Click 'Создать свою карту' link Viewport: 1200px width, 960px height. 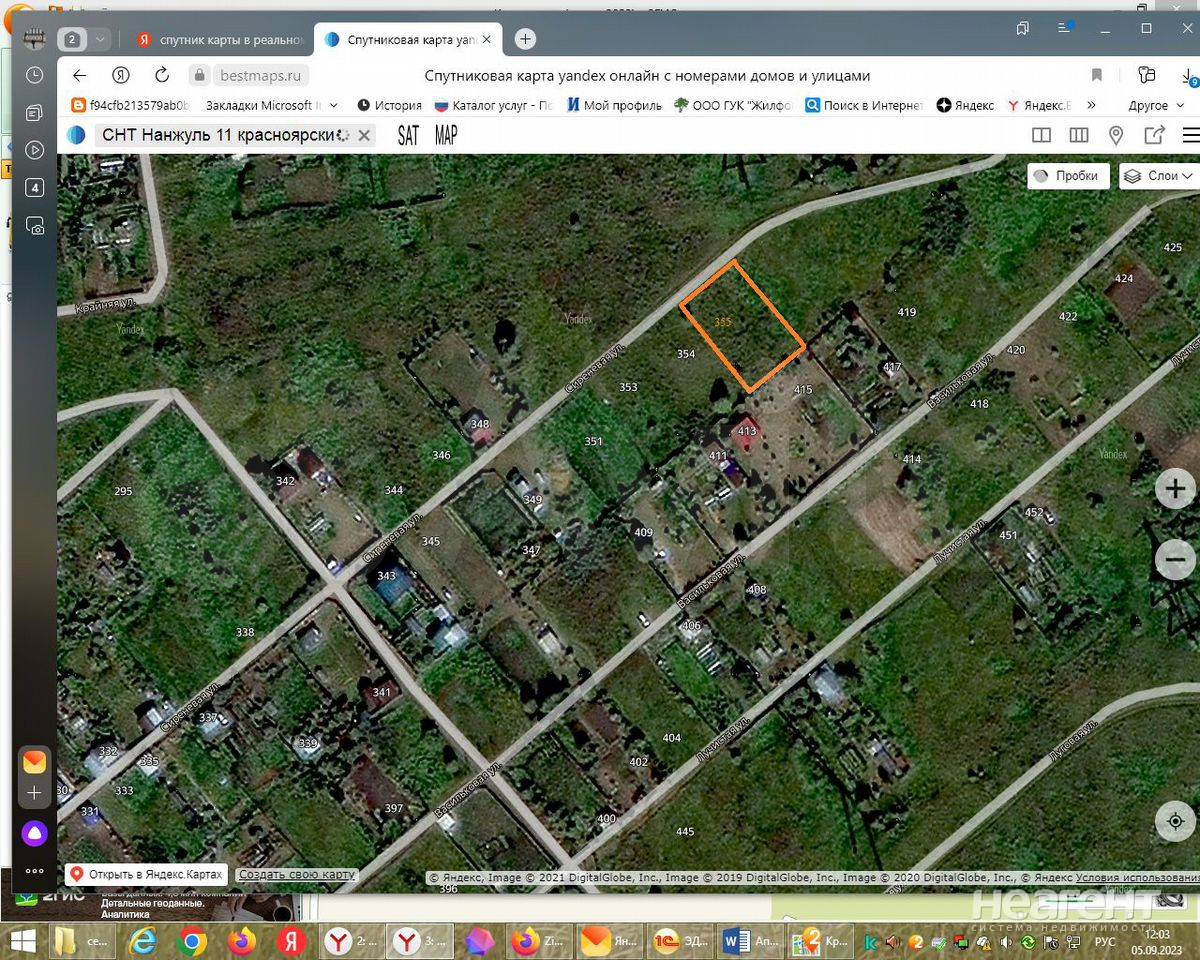297,874
